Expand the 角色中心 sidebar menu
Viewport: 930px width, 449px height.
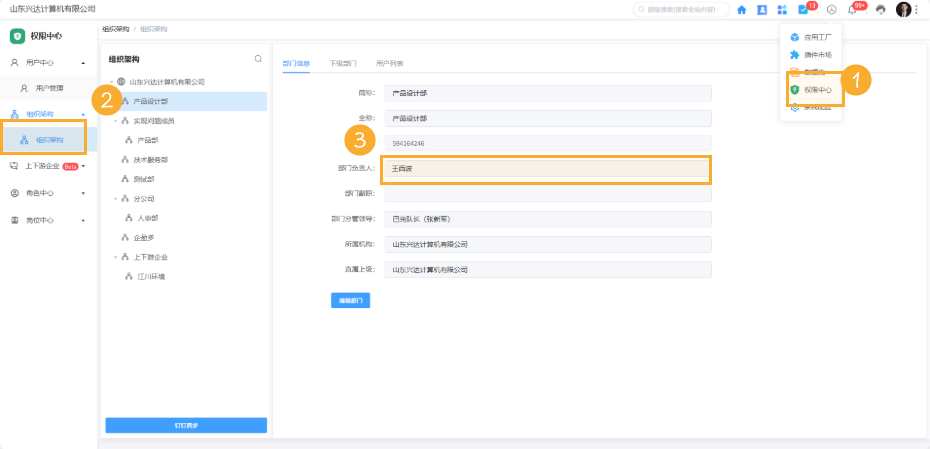click(x=83, y=193)
